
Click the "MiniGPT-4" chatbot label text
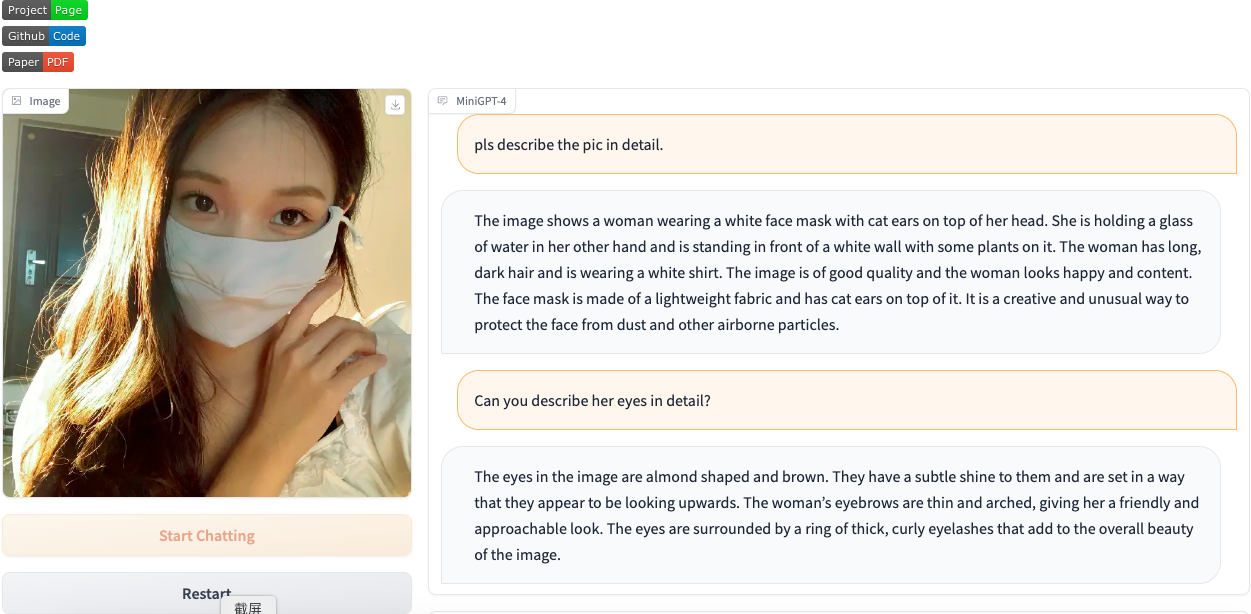[481, 101]
